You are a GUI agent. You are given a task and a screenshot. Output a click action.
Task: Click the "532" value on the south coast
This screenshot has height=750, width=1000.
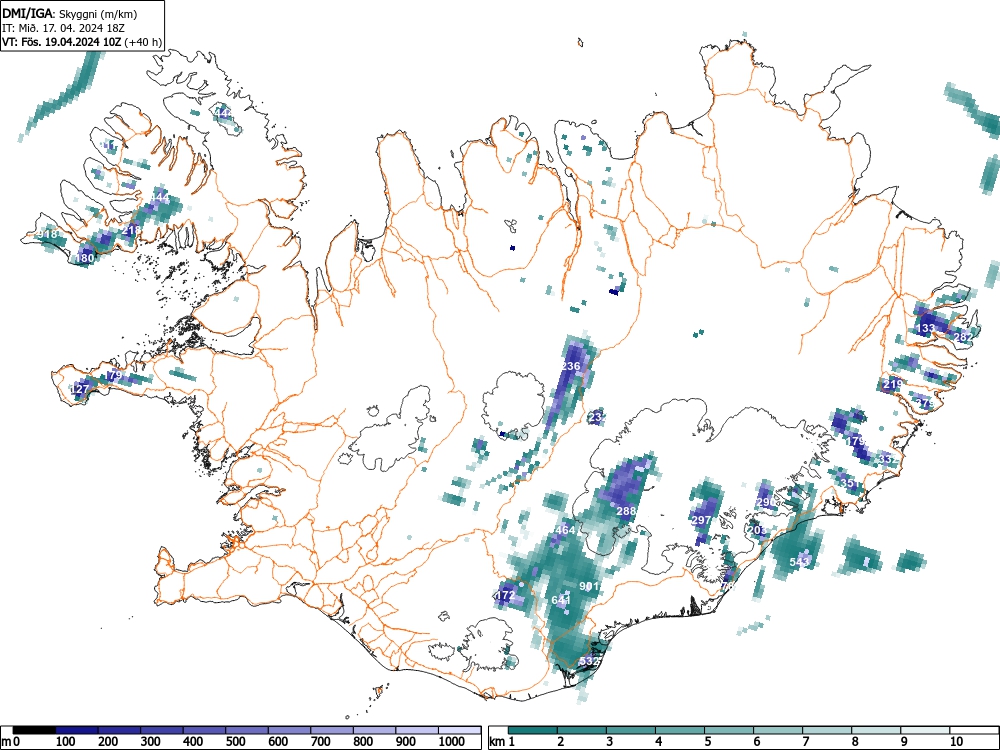(589, 661)
